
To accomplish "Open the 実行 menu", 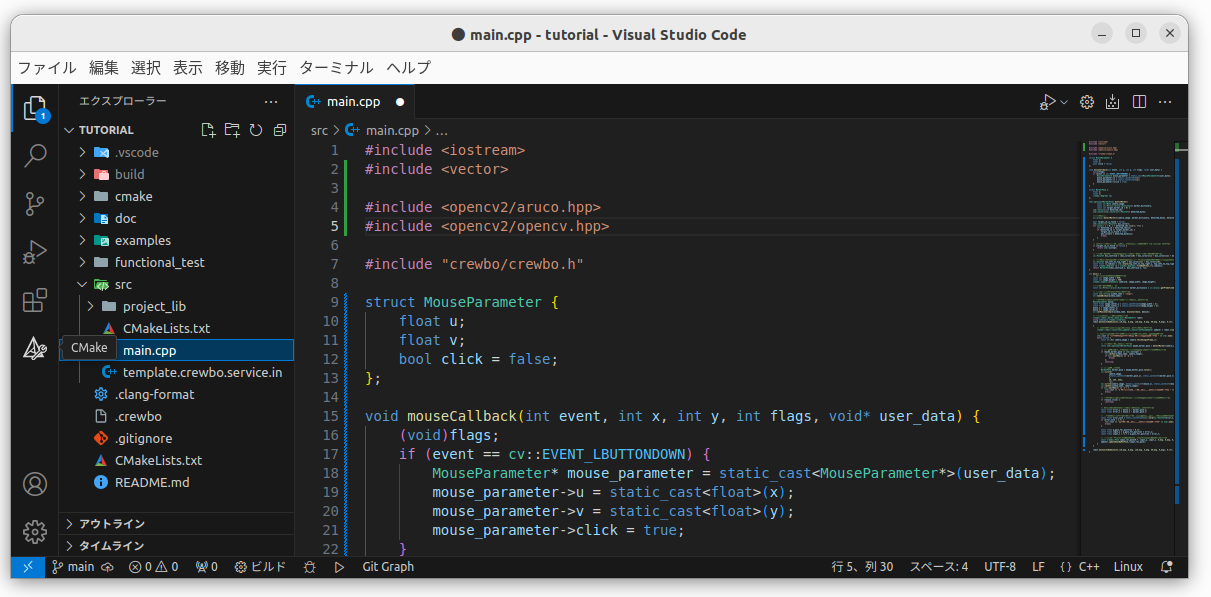I will (x=272, y=68).
